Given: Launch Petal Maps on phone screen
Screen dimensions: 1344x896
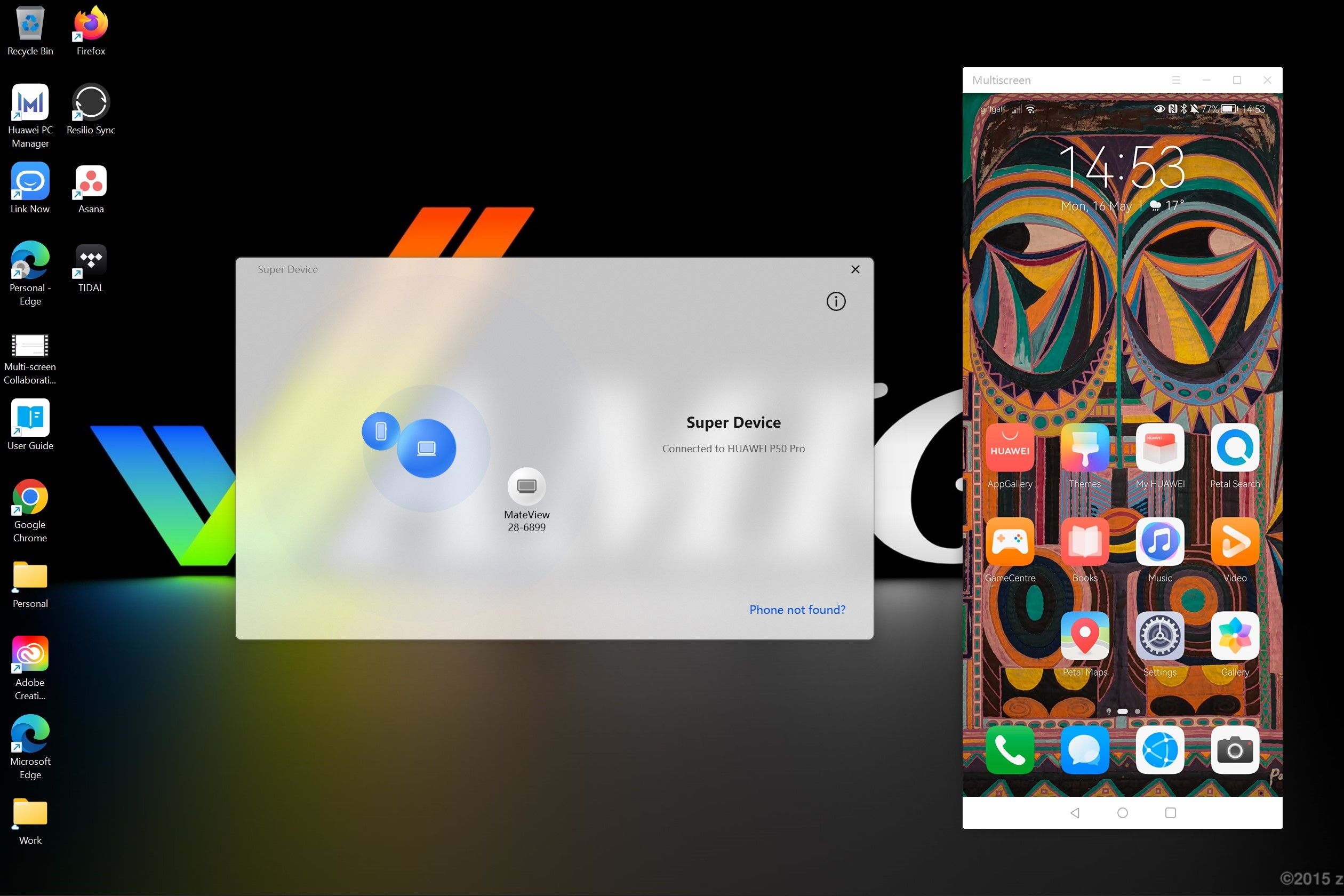Looking at the screenshot, I should 1084,640.
